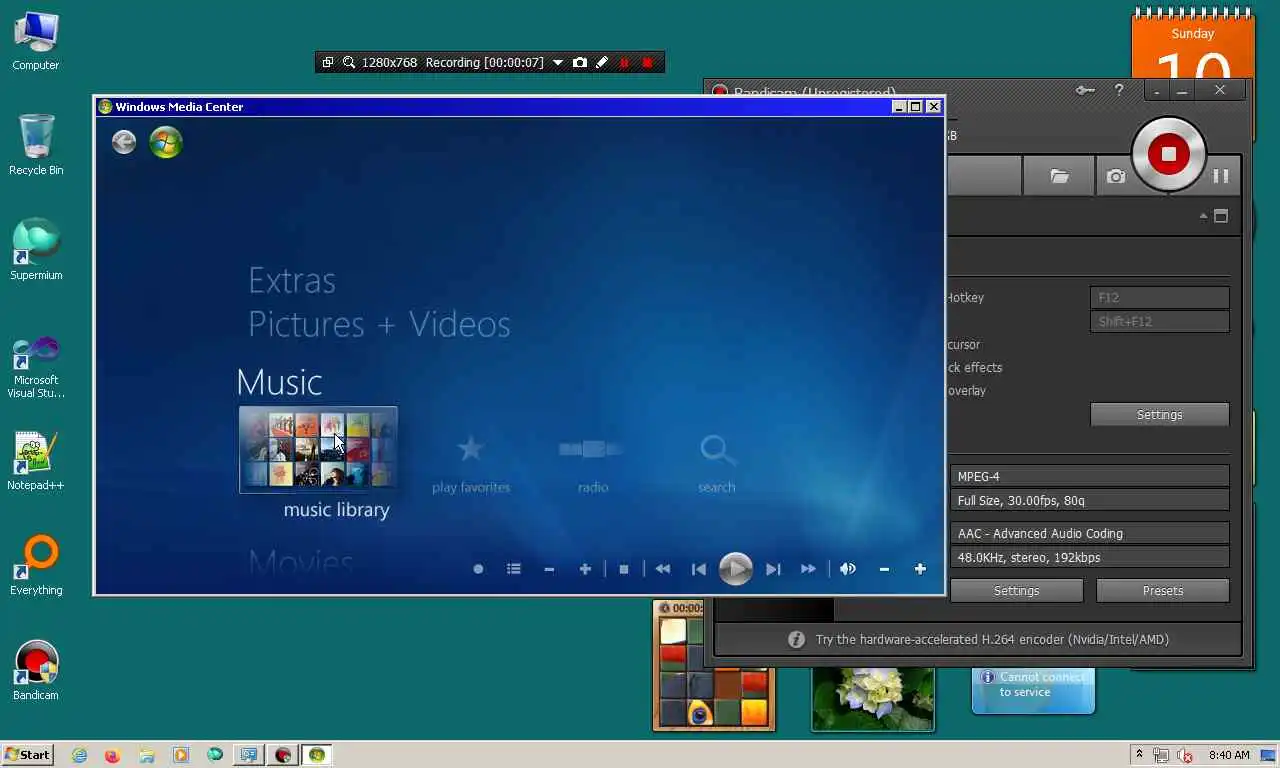Open recording bar dropdown arrow
This screenshot has height=768, width=1280.
point(558,63)
